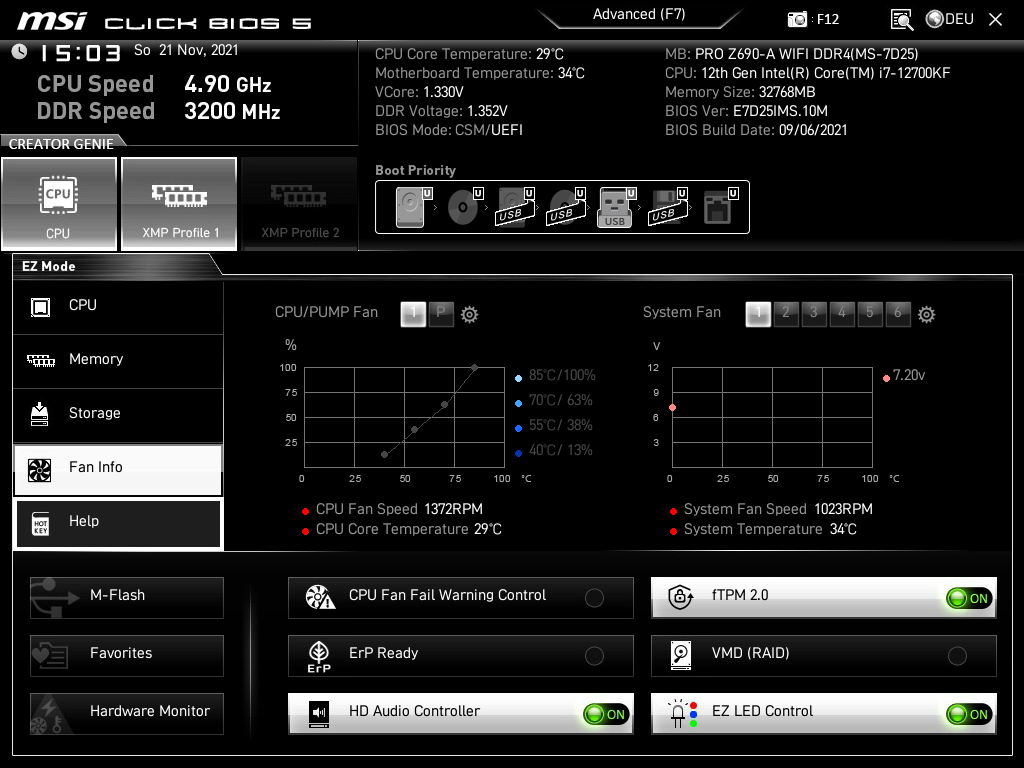The image size is (1024, 768).
Task: Click the BIOS Ver E7D25IMS.10M value
Action: 780,111
